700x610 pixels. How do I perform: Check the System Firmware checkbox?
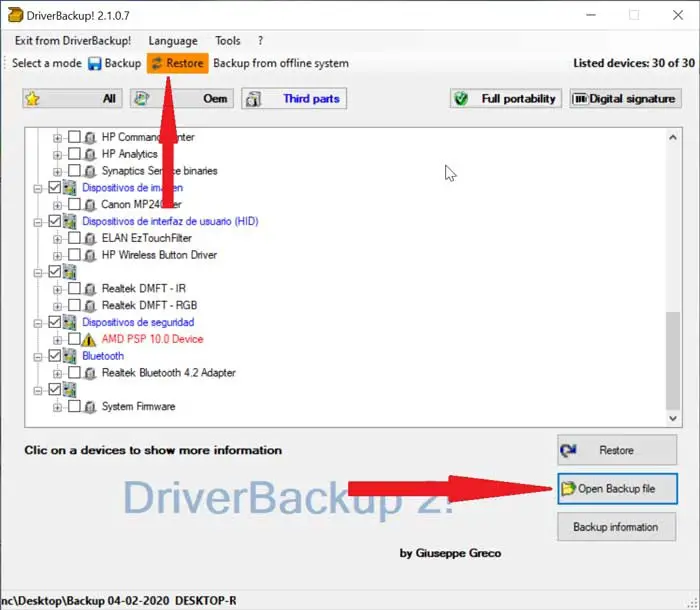click(74, 406)
